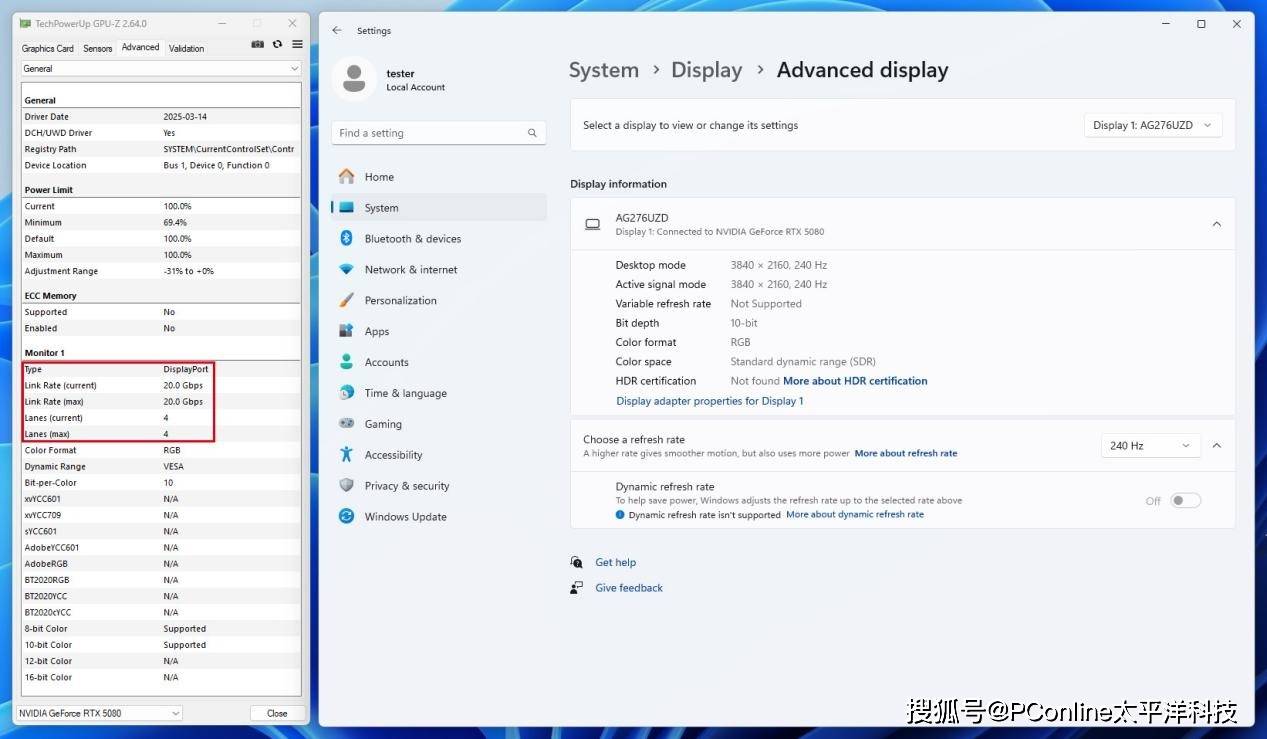The width and height of the screenshot is (1267, 739).
Task: Switch to the Graphics Card tab
Action: tap(48, 48)
